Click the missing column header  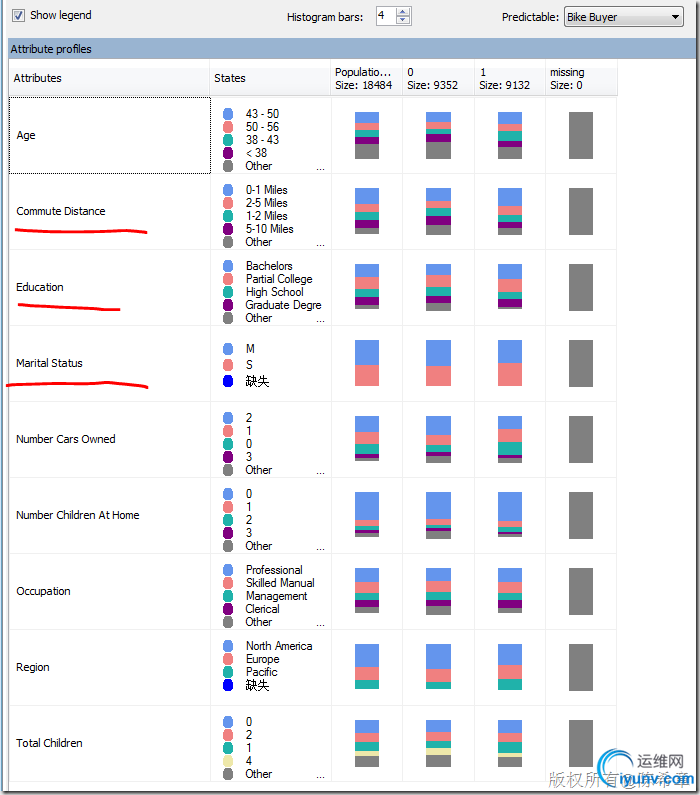581,78
